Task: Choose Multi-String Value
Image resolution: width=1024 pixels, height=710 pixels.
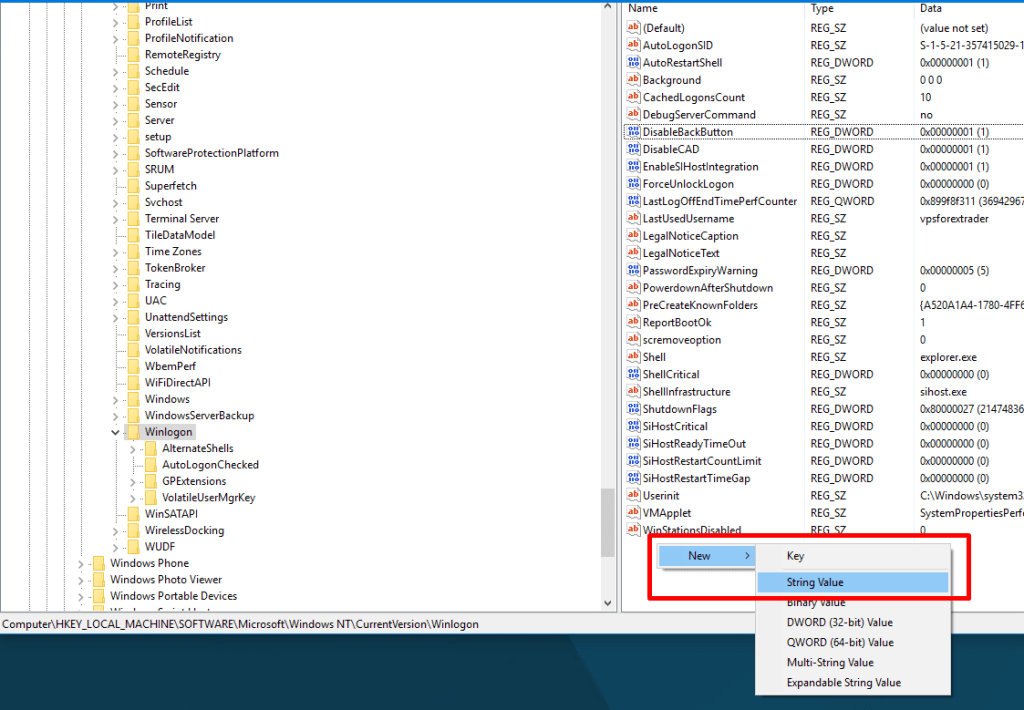Action: [x=852, y=662]
